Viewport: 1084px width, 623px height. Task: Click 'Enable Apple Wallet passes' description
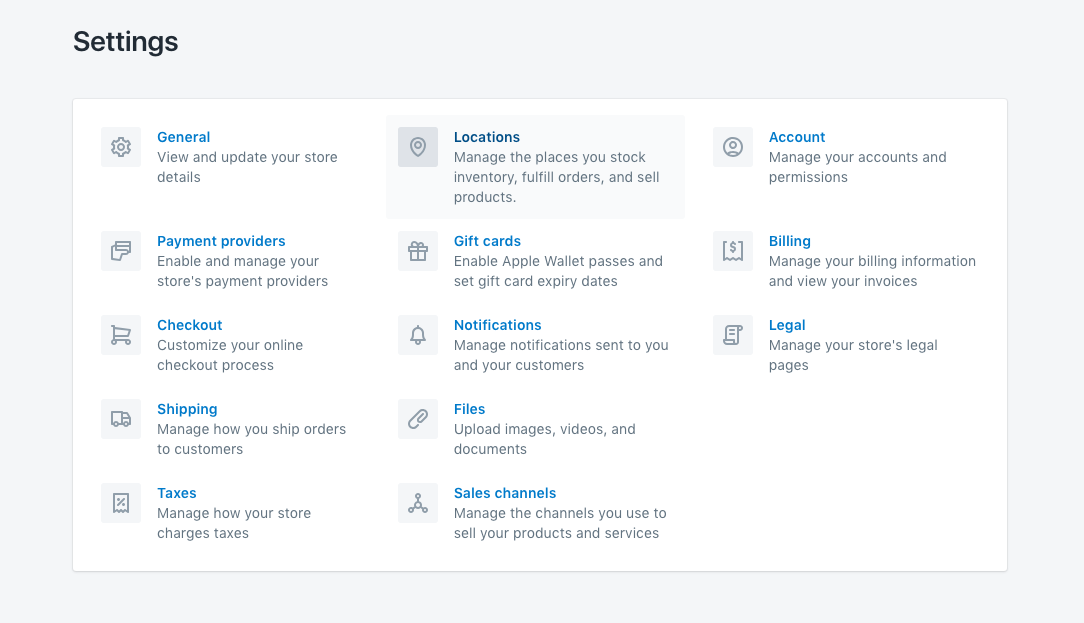pos(558,271)
